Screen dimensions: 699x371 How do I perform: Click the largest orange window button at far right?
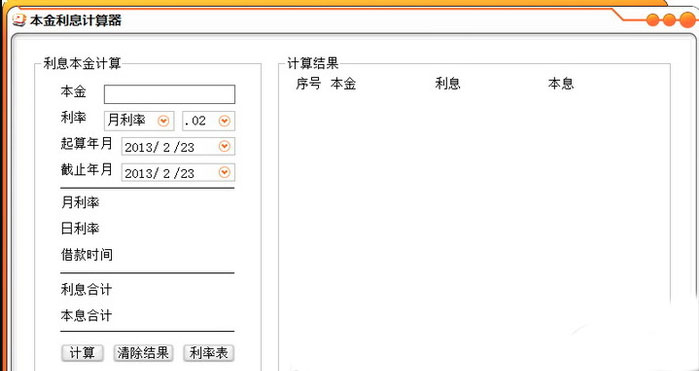[688, 20]
